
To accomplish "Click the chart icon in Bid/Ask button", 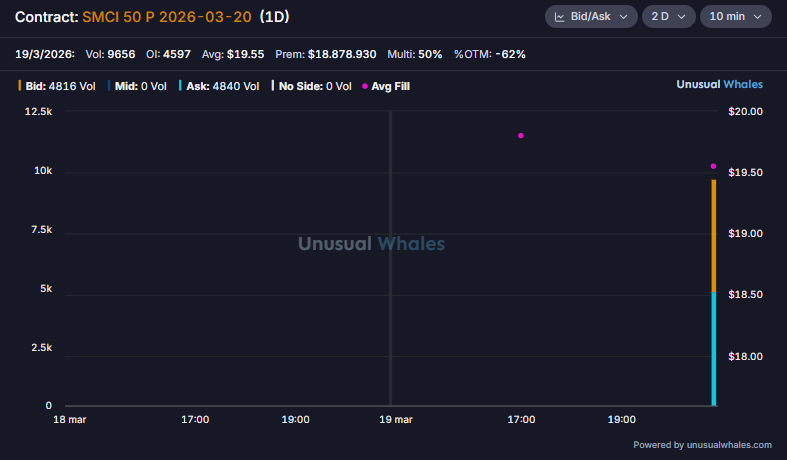I will (559, 17).
